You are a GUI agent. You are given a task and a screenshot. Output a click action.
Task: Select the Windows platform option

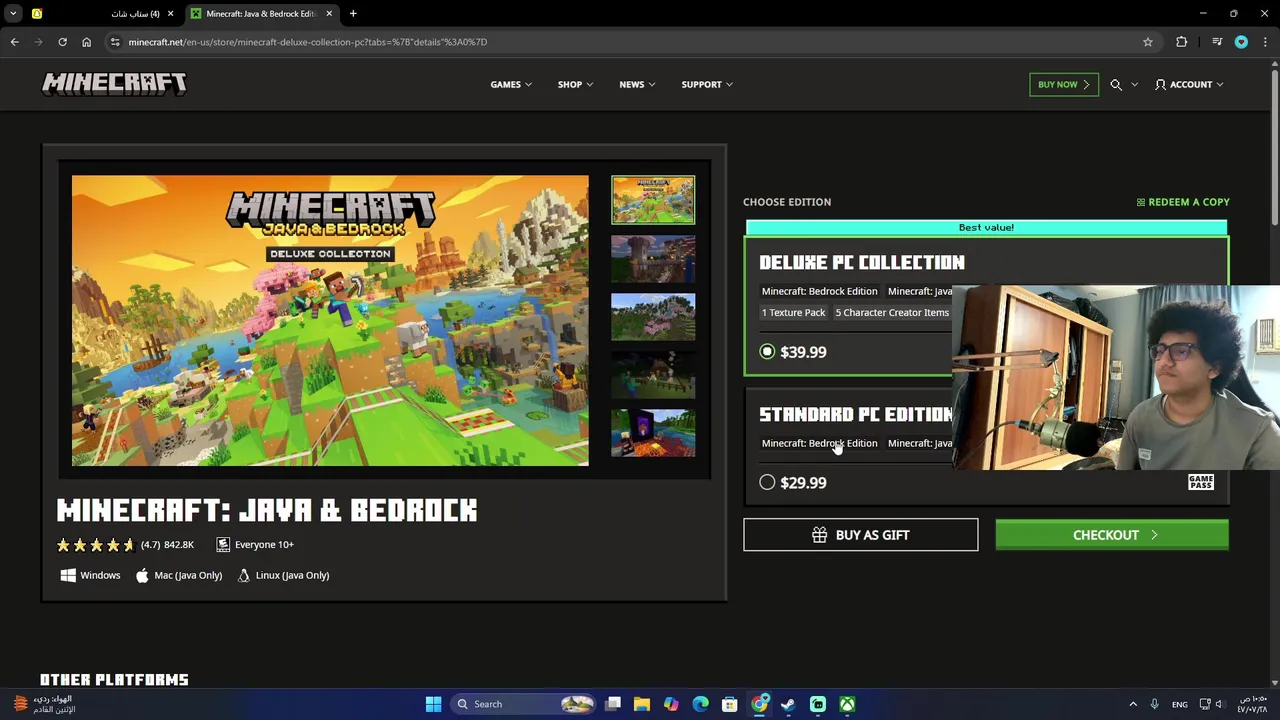(x=90, y=575)
